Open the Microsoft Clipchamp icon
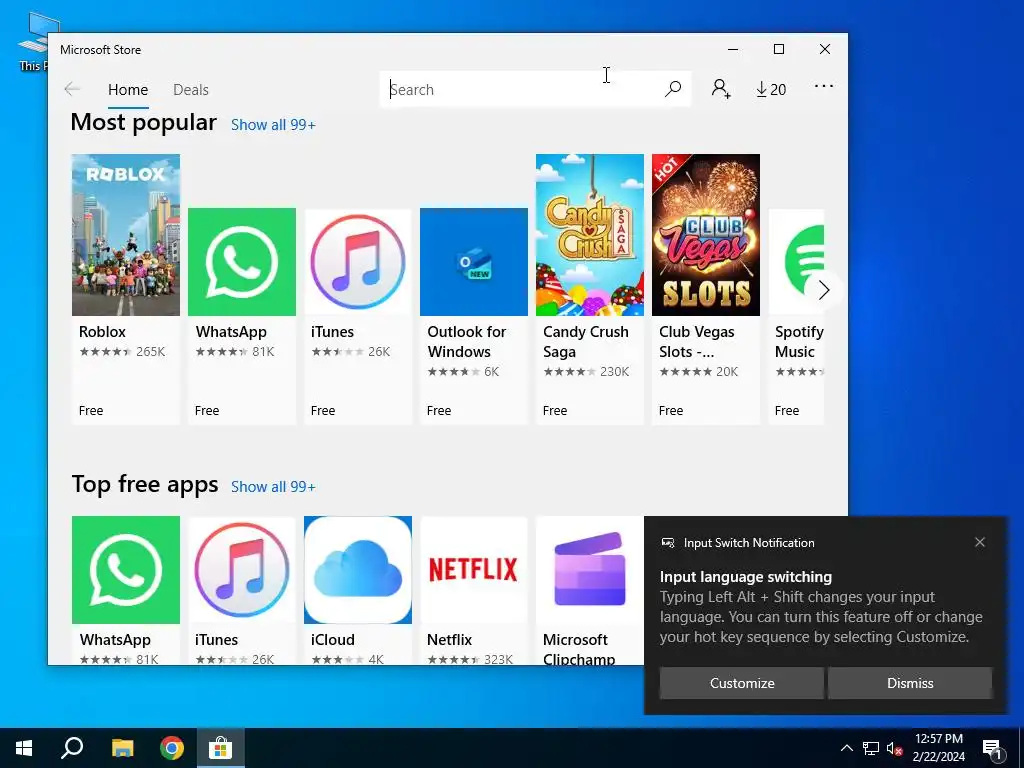Image resolution: width=1024 pixels, height=768 pixels. [590, 570]
